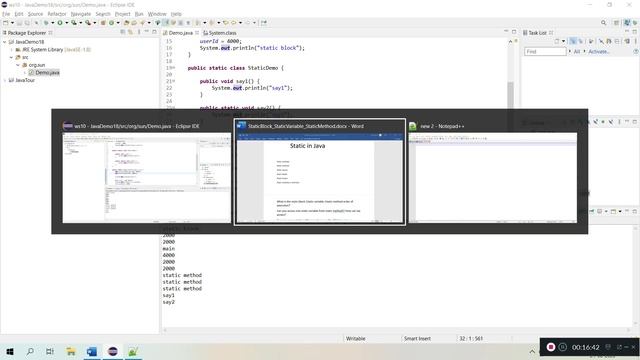This screenshot has height=360, width=640.
Task: Open Package Explorer view menu
Action: pos(139,32)
